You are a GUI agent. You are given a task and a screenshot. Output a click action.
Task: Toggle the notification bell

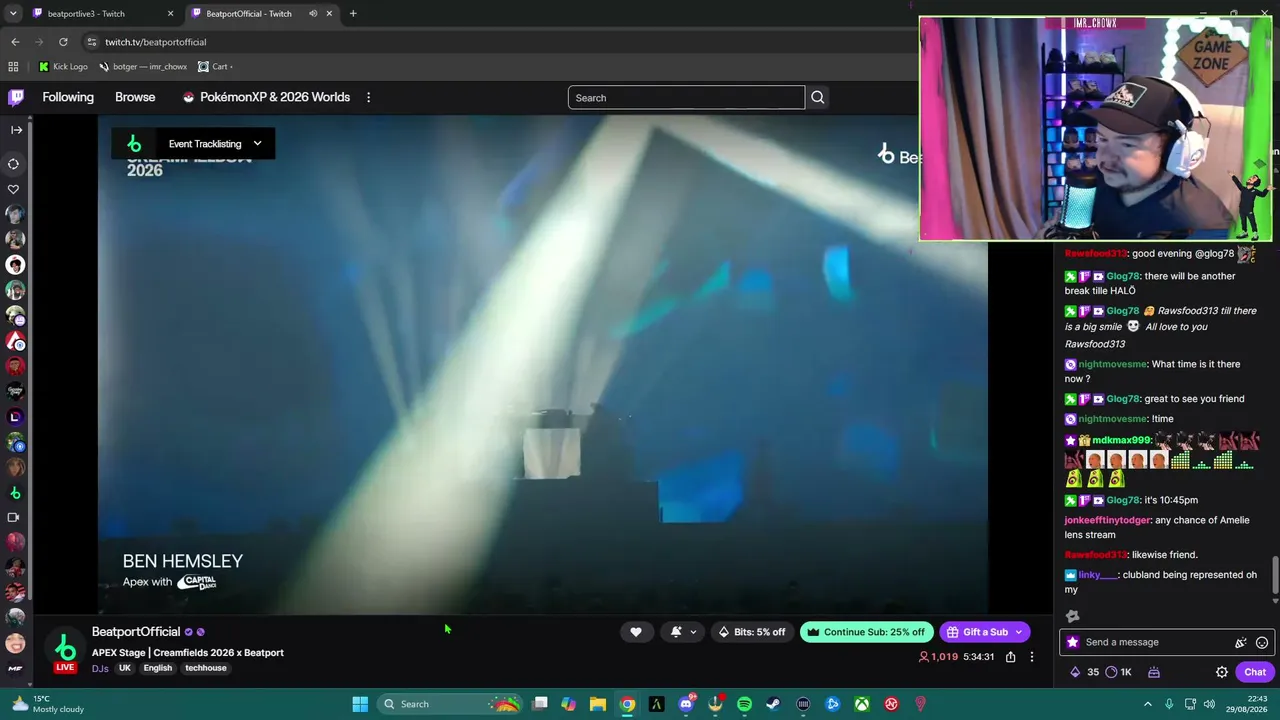tap(676, 632)
